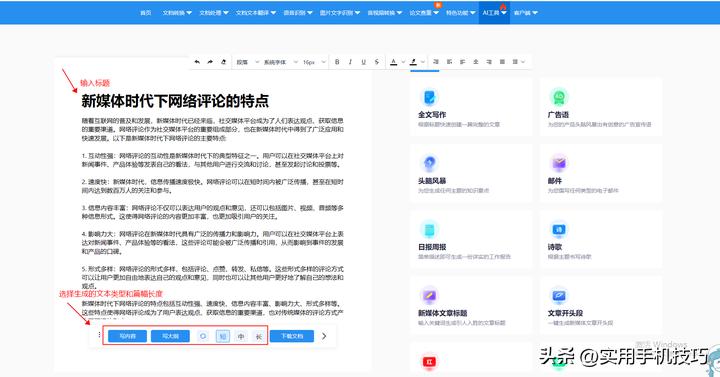Click paragraph beginning '5. 形式多样'
The width and height of the screenshot is (720, 377).
pyautogui.click(x=213, y=277)
